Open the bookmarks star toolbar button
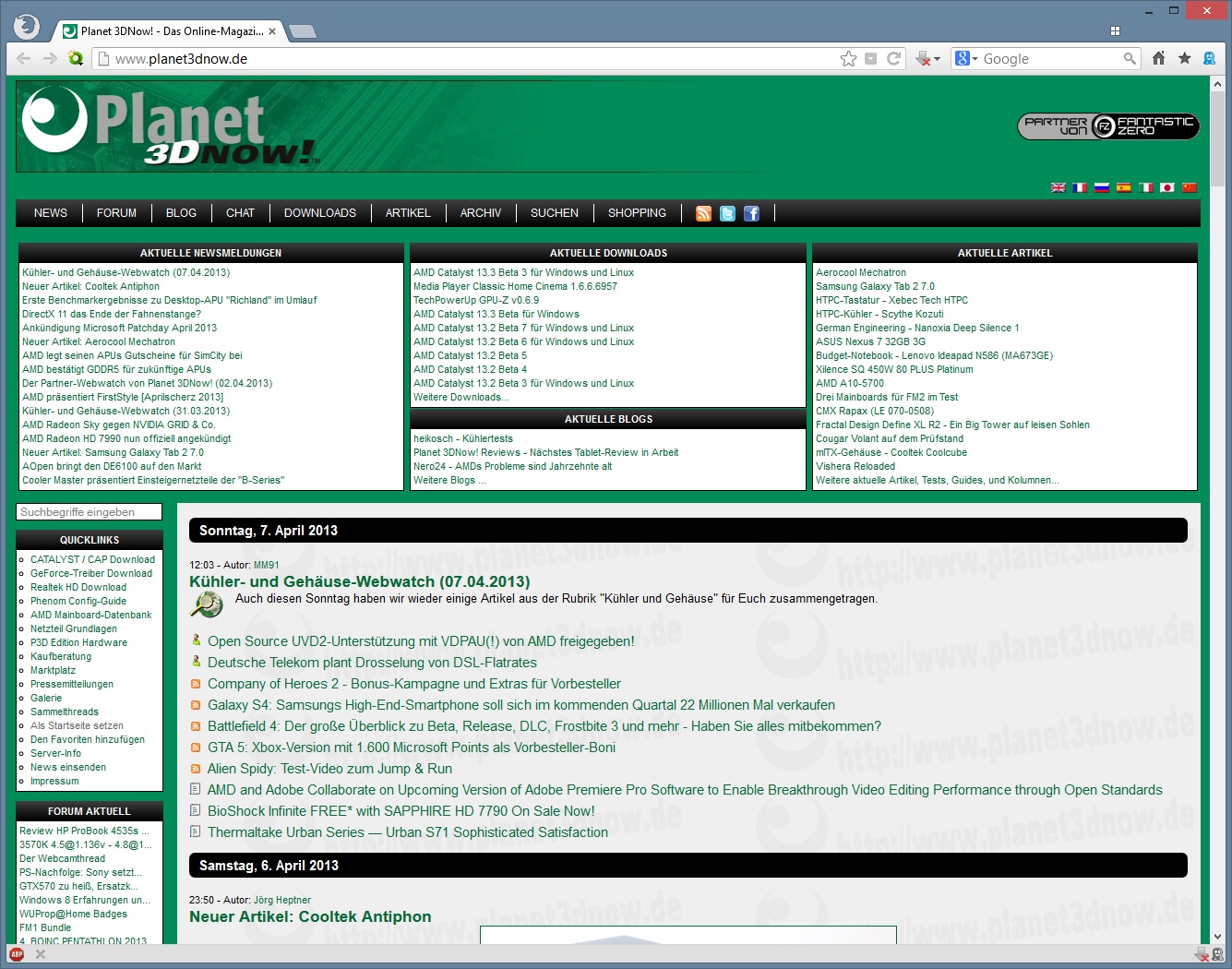The image size is (1232, 969). click(x=1184, y=58)
